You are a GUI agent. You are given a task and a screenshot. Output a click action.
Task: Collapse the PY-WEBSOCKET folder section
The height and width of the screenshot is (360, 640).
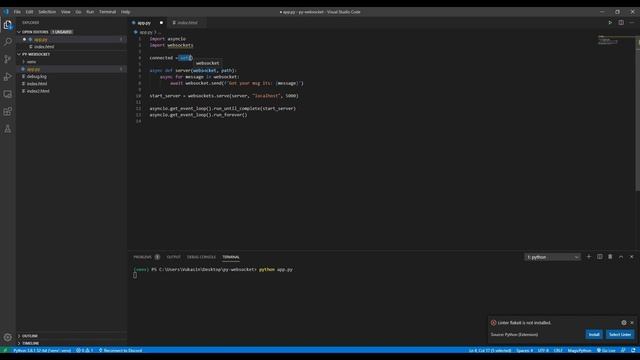pyautogui.click(x=19, y=54)
